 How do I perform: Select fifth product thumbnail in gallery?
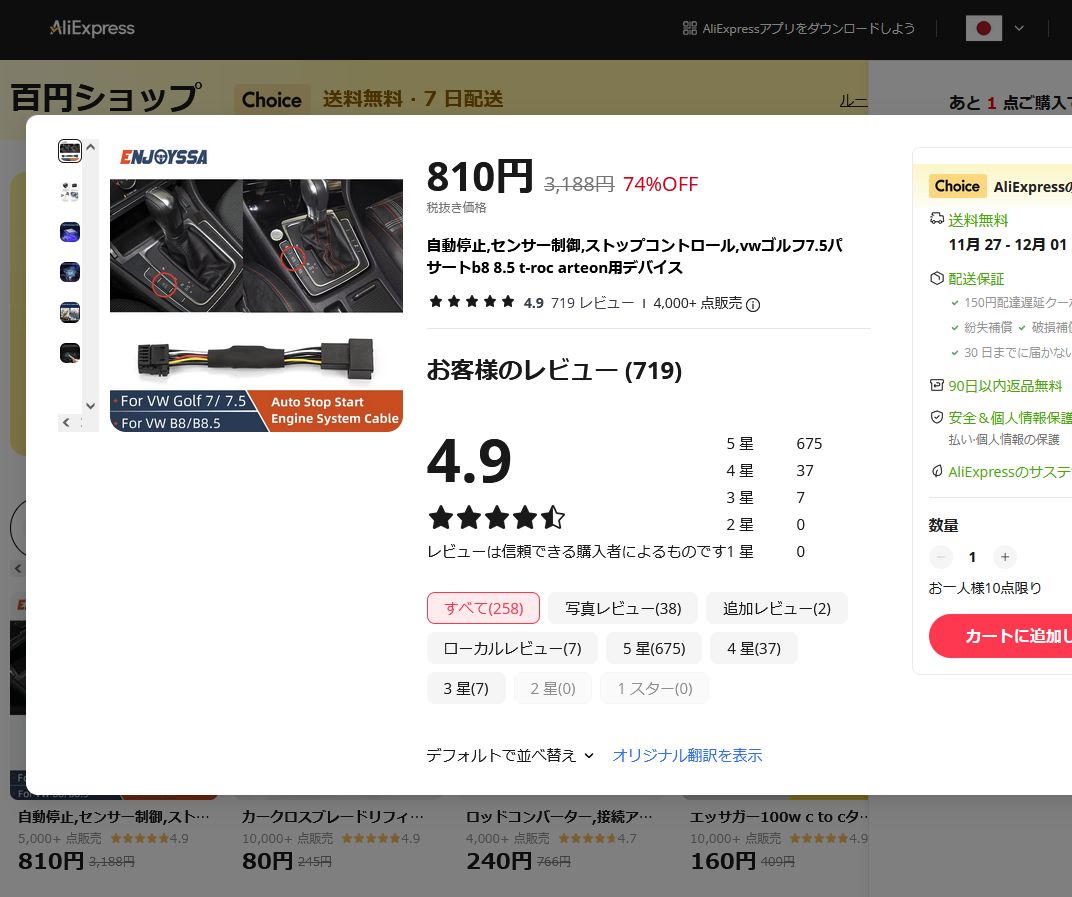(x=70, y=312)
